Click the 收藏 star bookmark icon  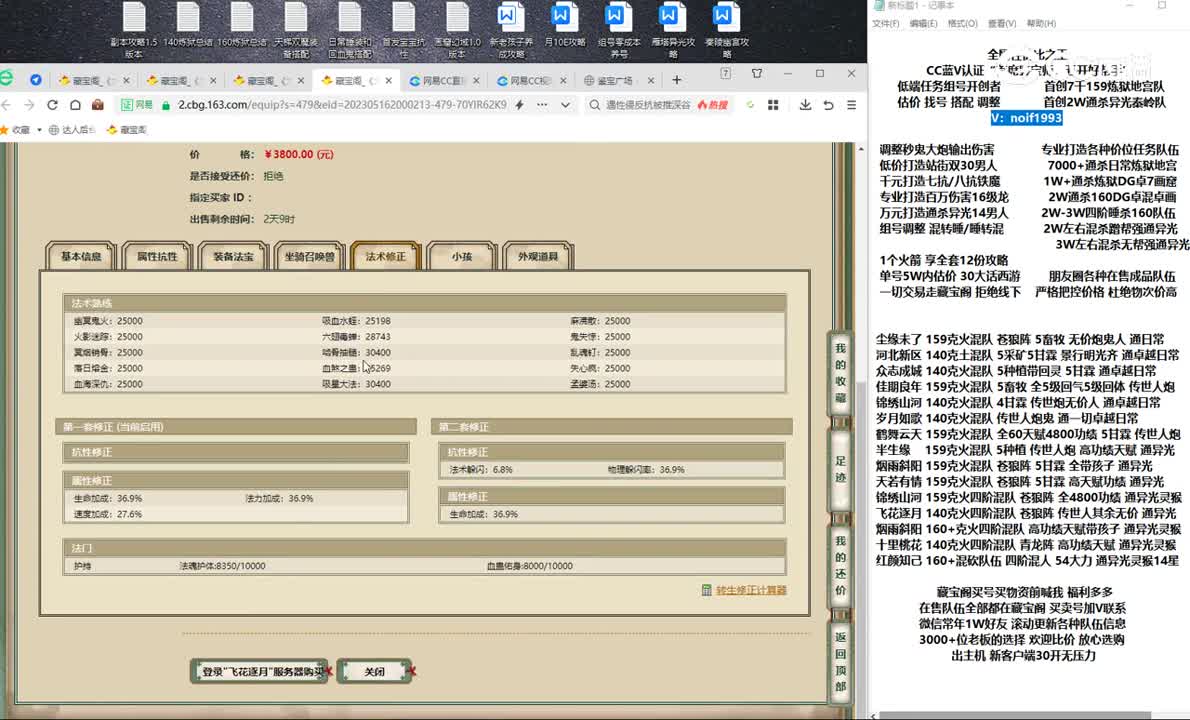(x=5, y=130)
